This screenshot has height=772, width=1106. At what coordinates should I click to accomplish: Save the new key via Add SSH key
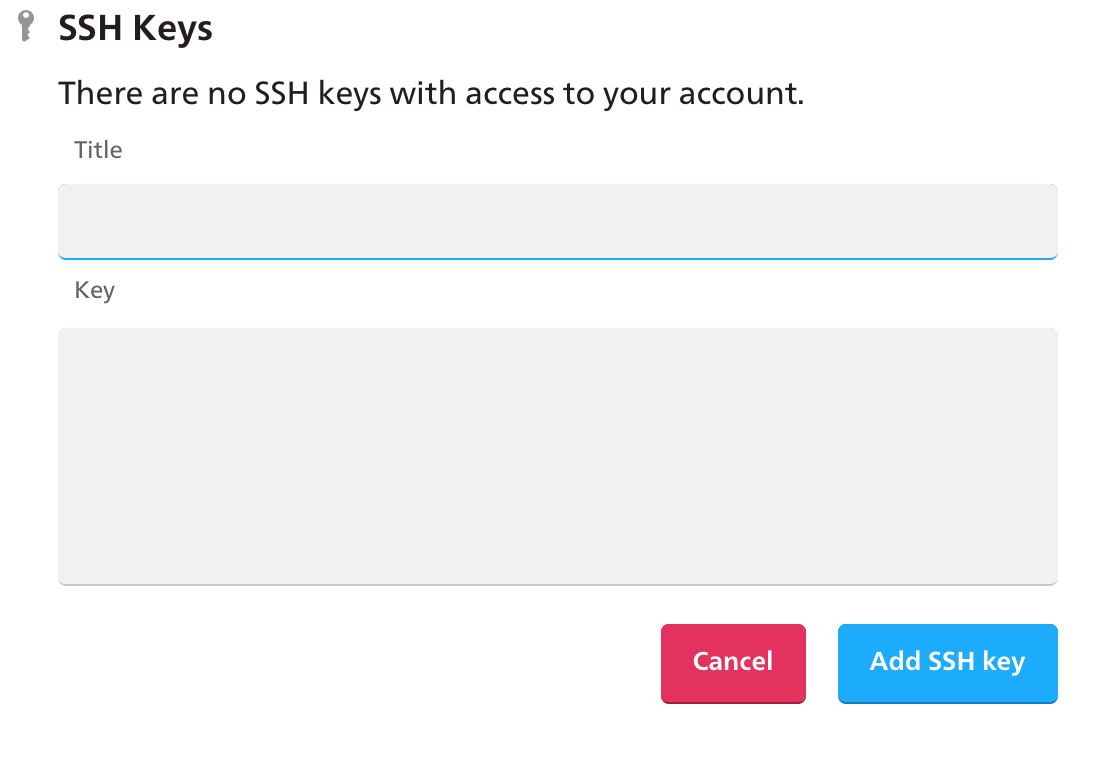click(x=947, y=663)
